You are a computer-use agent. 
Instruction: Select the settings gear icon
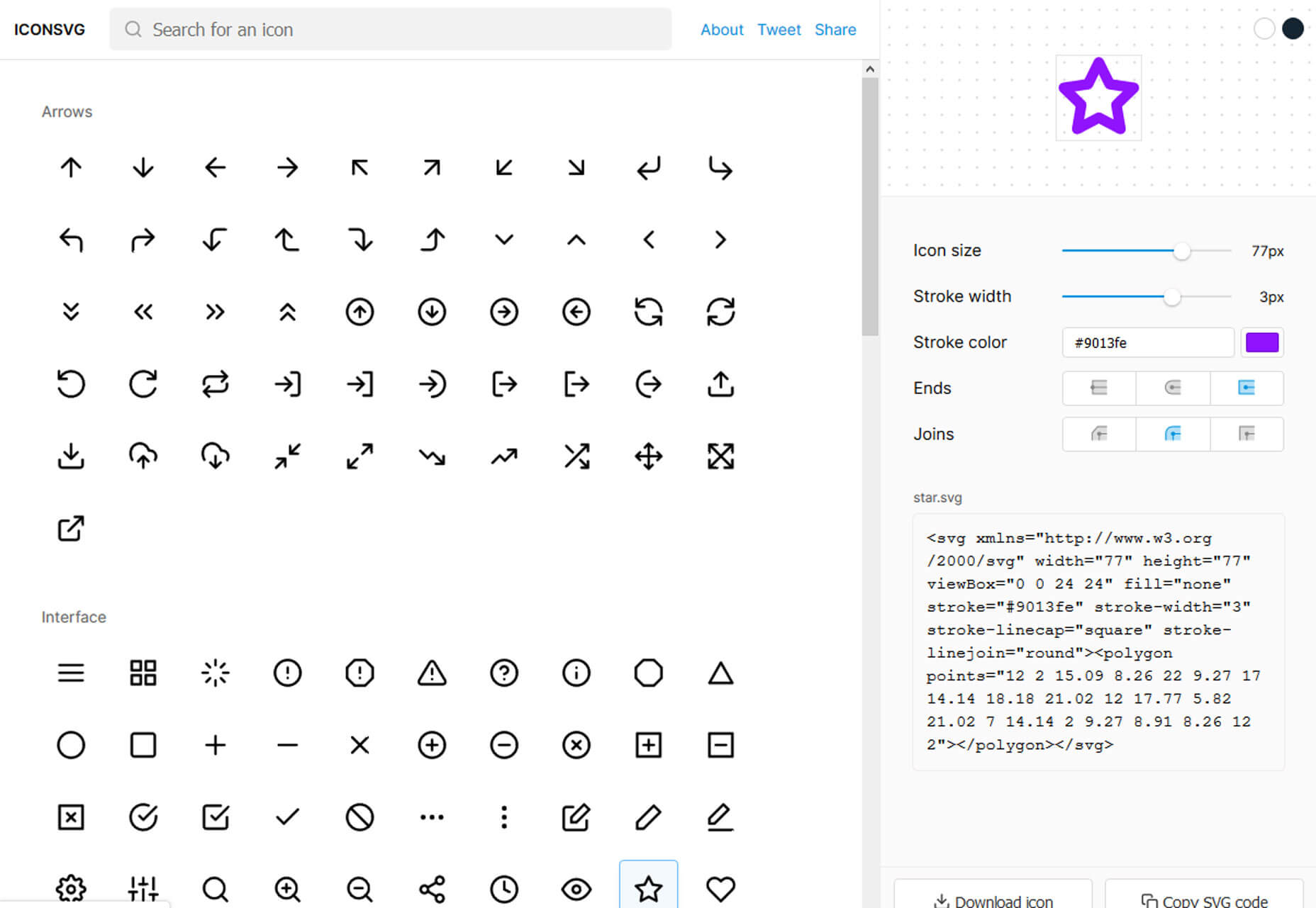71,888
